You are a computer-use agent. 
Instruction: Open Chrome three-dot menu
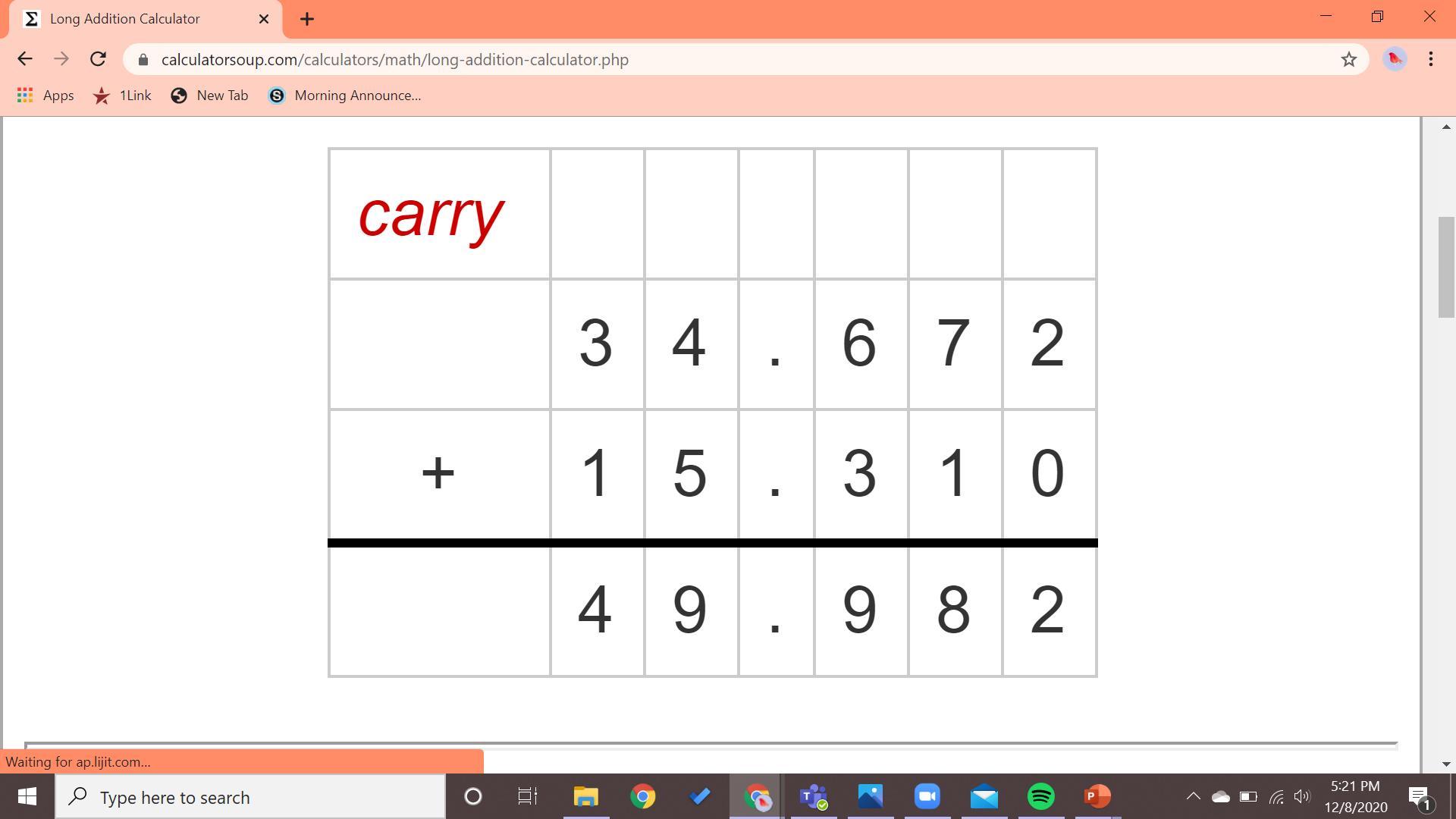[1431, 59]
